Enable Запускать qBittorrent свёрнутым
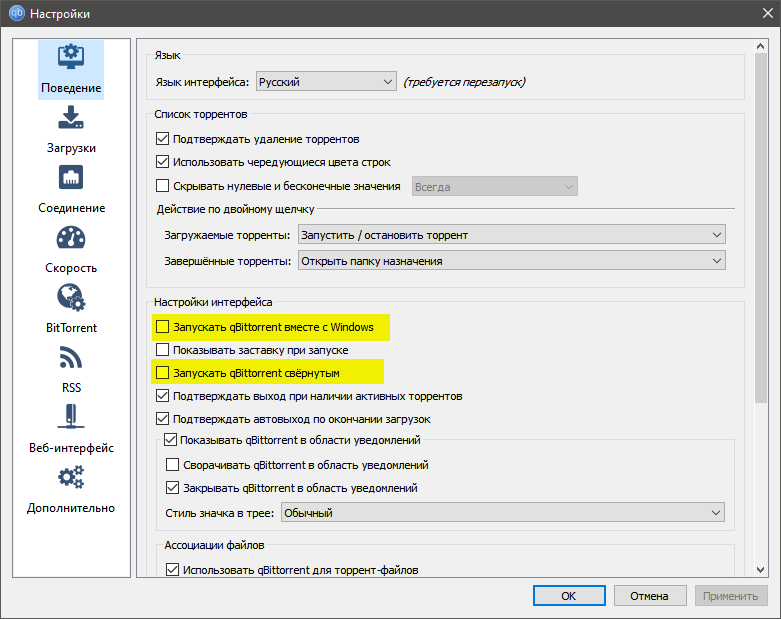Viewport: 781px width, 619px height. pos(162,372)
